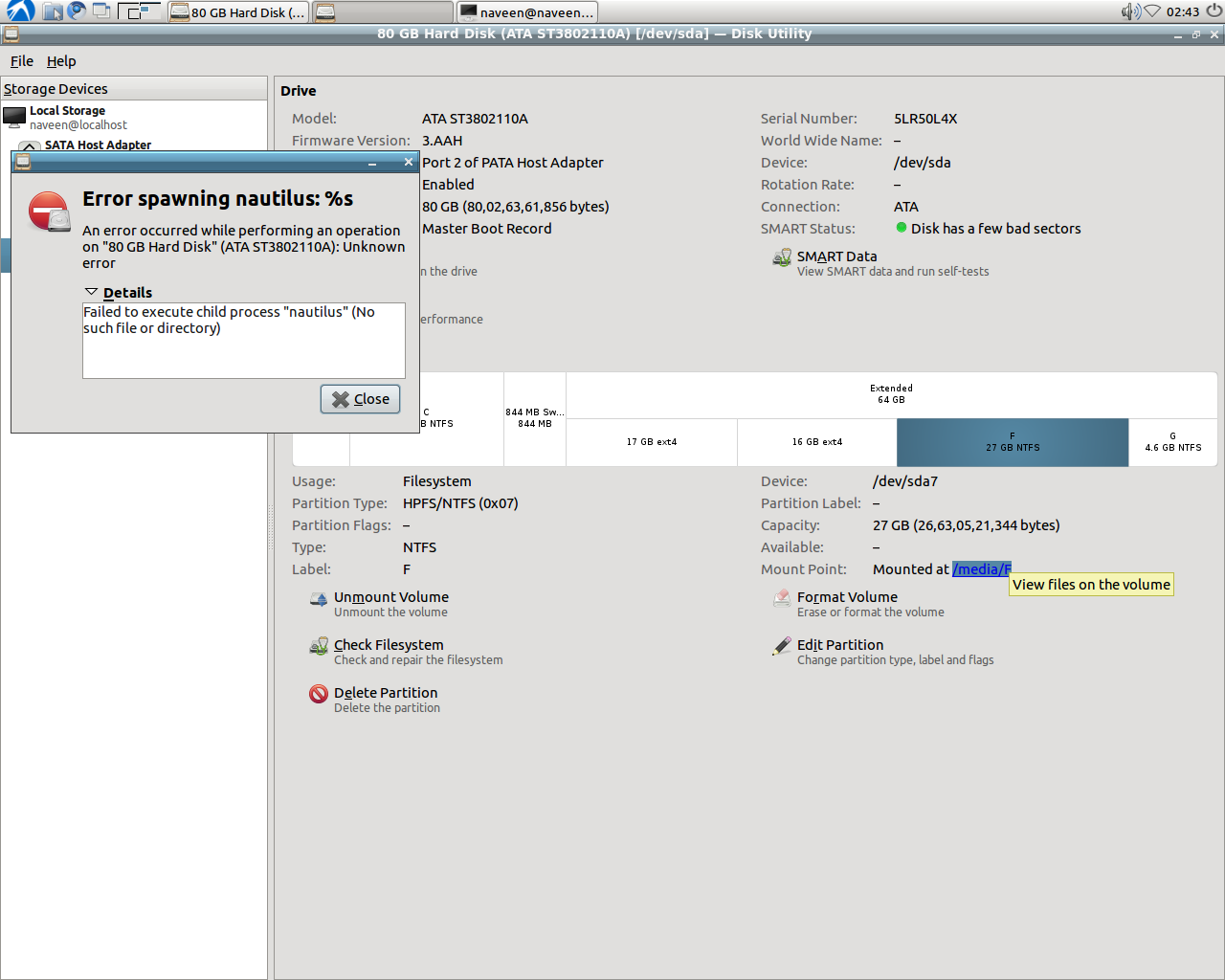
Task: Select the 17 GB ext4 partition block
Action: [x=652, y=442]
